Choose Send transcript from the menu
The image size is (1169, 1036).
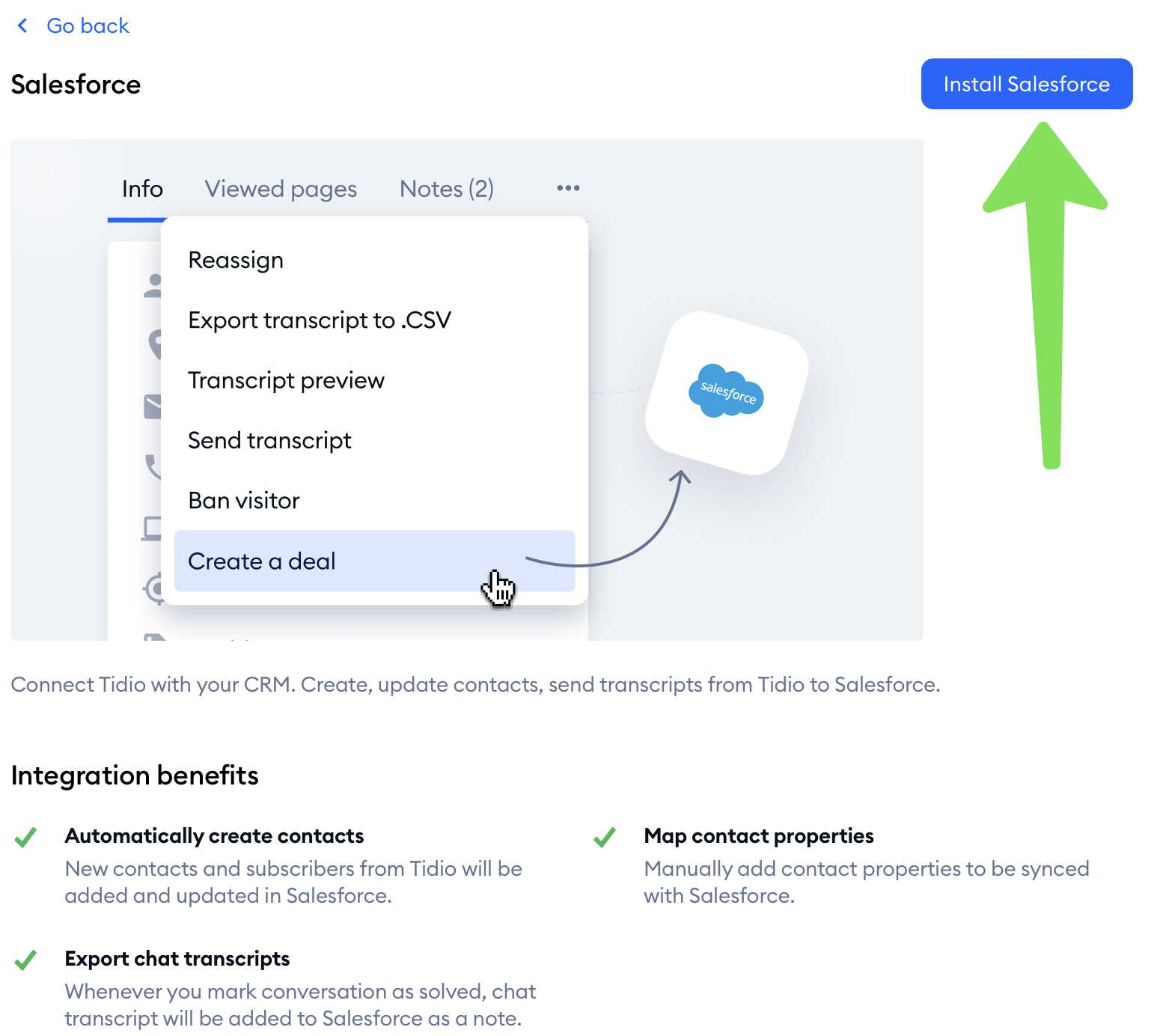click(x=269, y=440)
